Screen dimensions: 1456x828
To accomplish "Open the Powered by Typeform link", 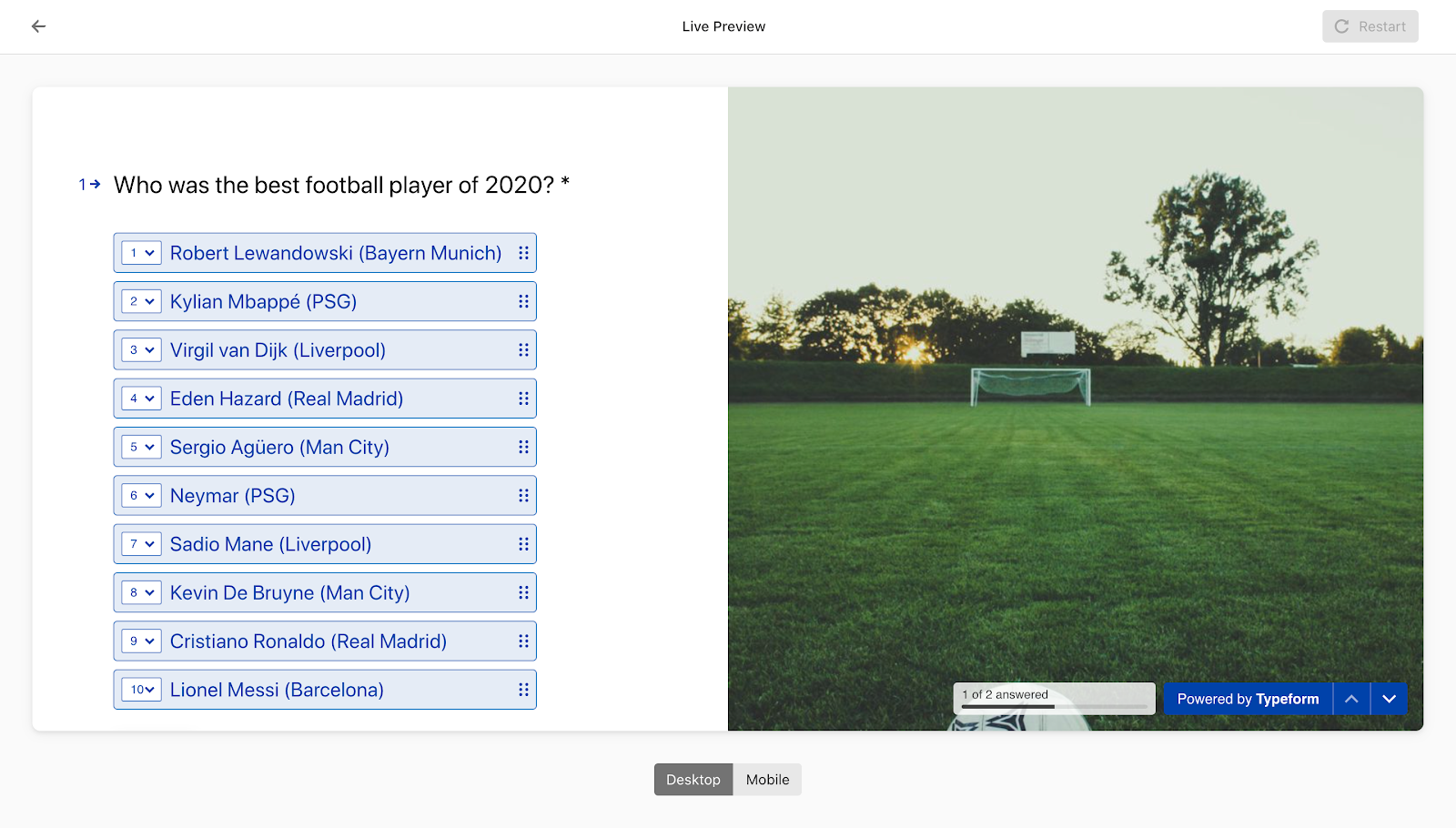I will (1248, 699).
